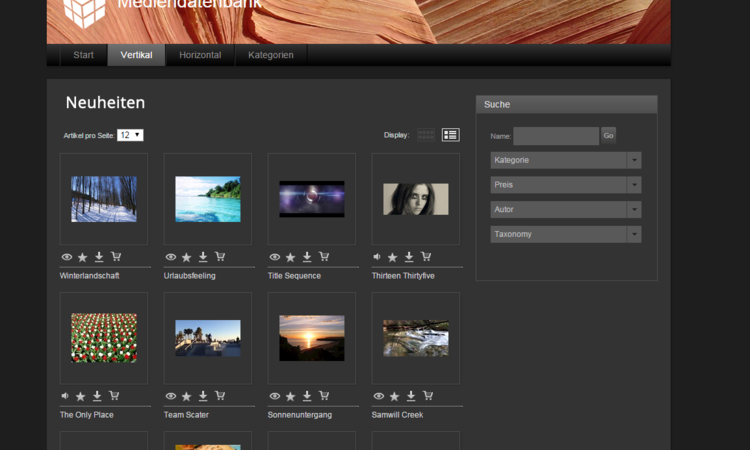Open The Only Place title link

click(87, 415)
